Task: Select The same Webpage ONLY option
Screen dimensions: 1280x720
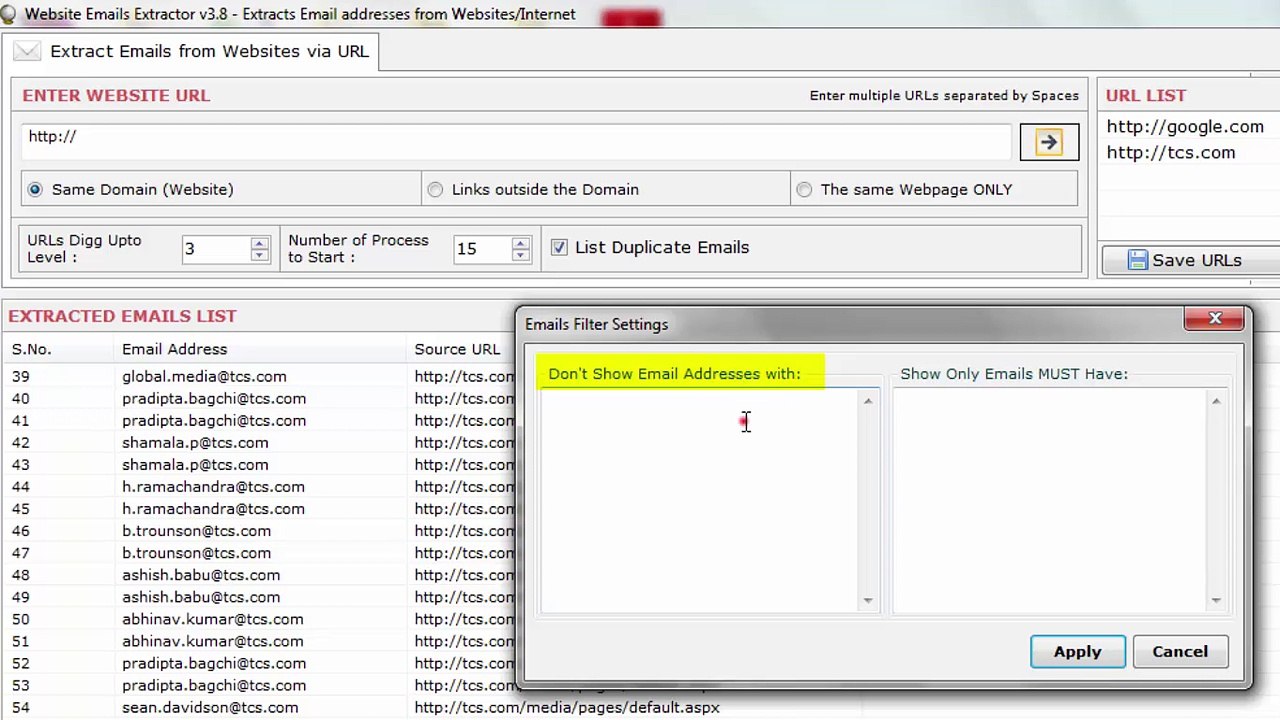Action: (804, 189)
